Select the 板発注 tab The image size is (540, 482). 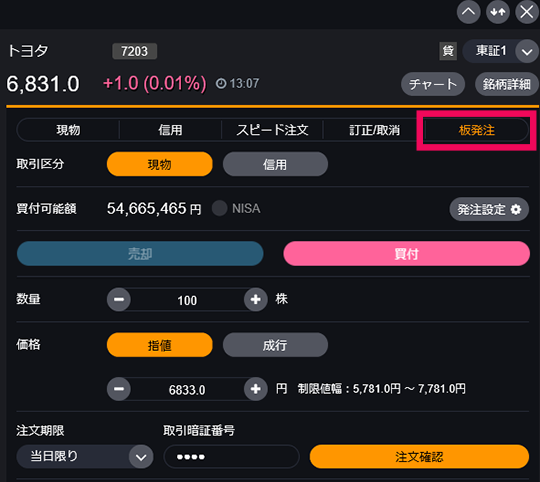pyautogui.click(x=477, y=130)
